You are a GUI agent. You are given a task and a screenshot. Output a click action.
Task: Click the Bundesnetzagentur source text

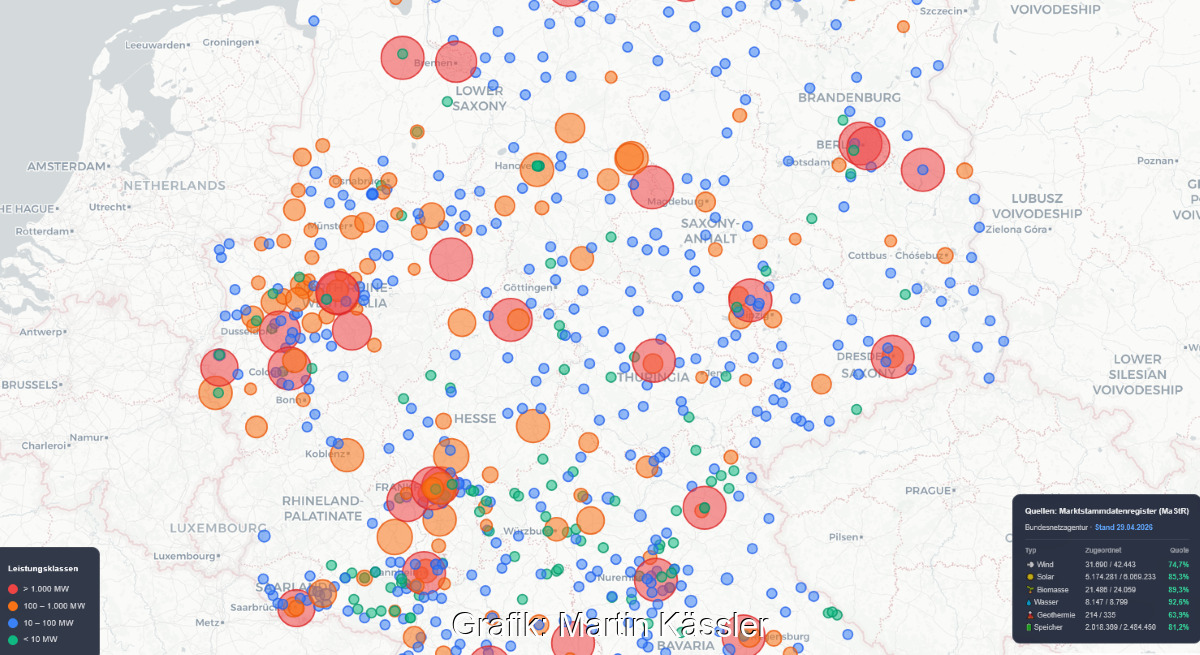point(1058,526)
